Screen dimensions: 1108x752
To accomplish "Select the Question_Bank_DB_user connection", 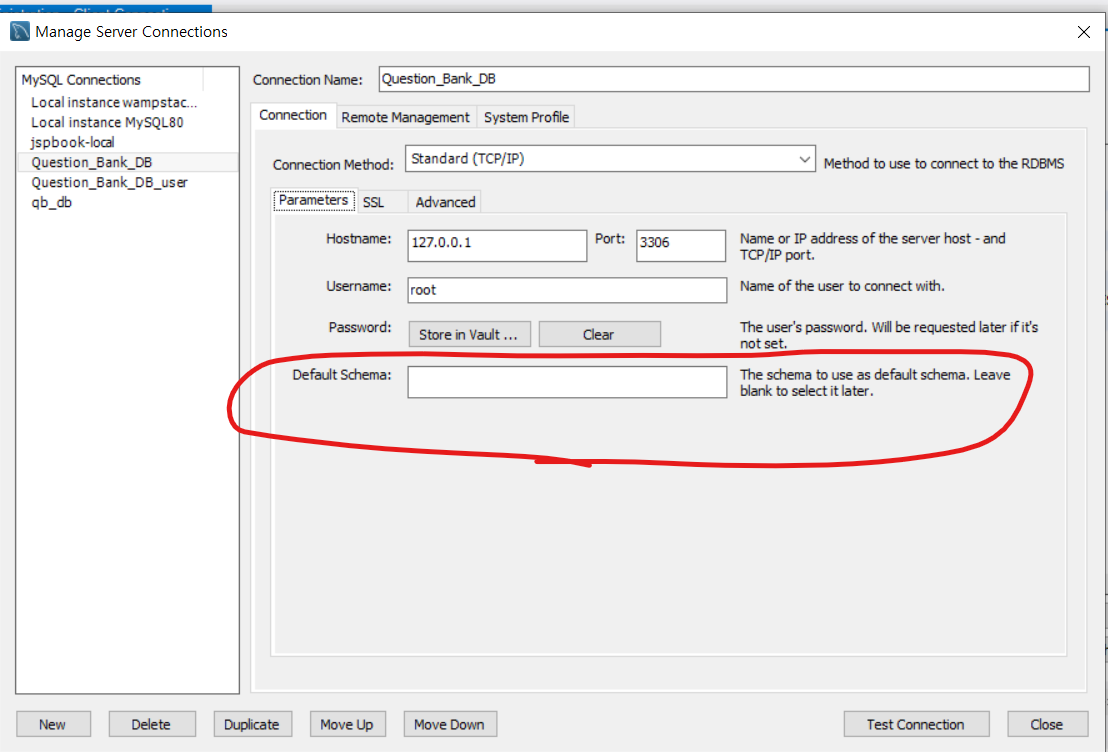I will click(127, 182).
